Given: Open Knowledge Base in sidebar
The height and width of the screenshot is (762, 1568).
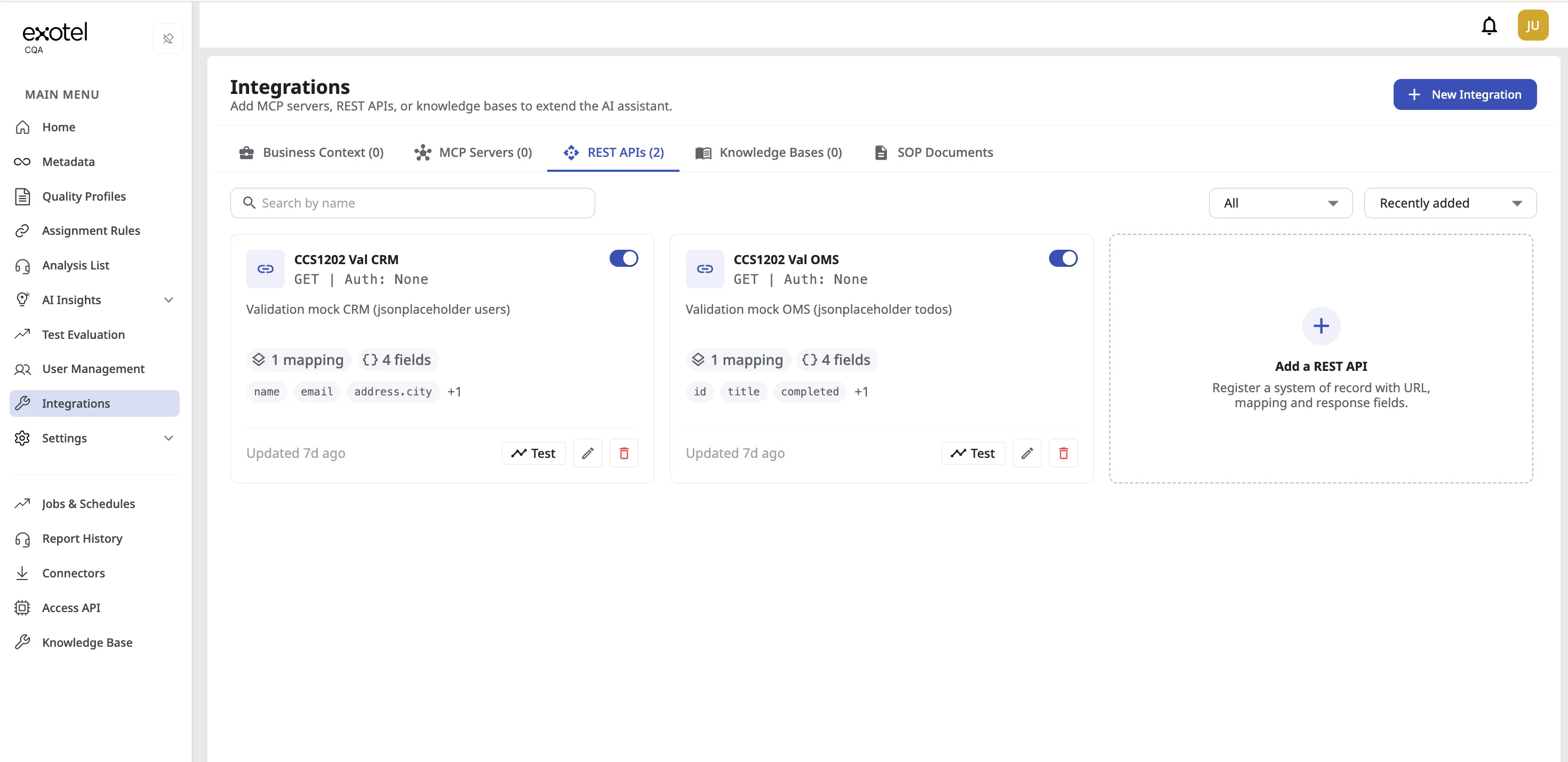Looking at the screenshot, I should point(94,642).
